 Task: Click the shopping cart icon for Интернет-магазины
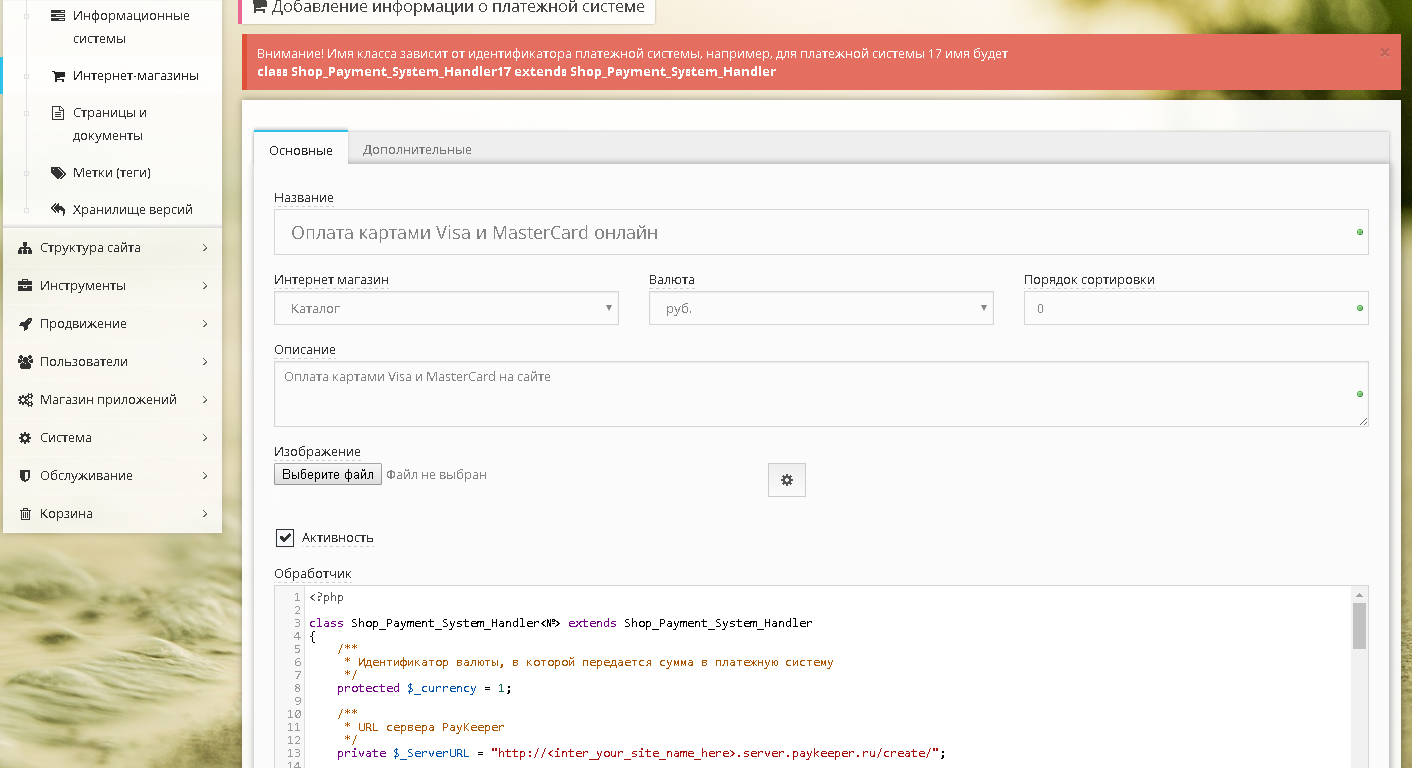pos(58,76)
